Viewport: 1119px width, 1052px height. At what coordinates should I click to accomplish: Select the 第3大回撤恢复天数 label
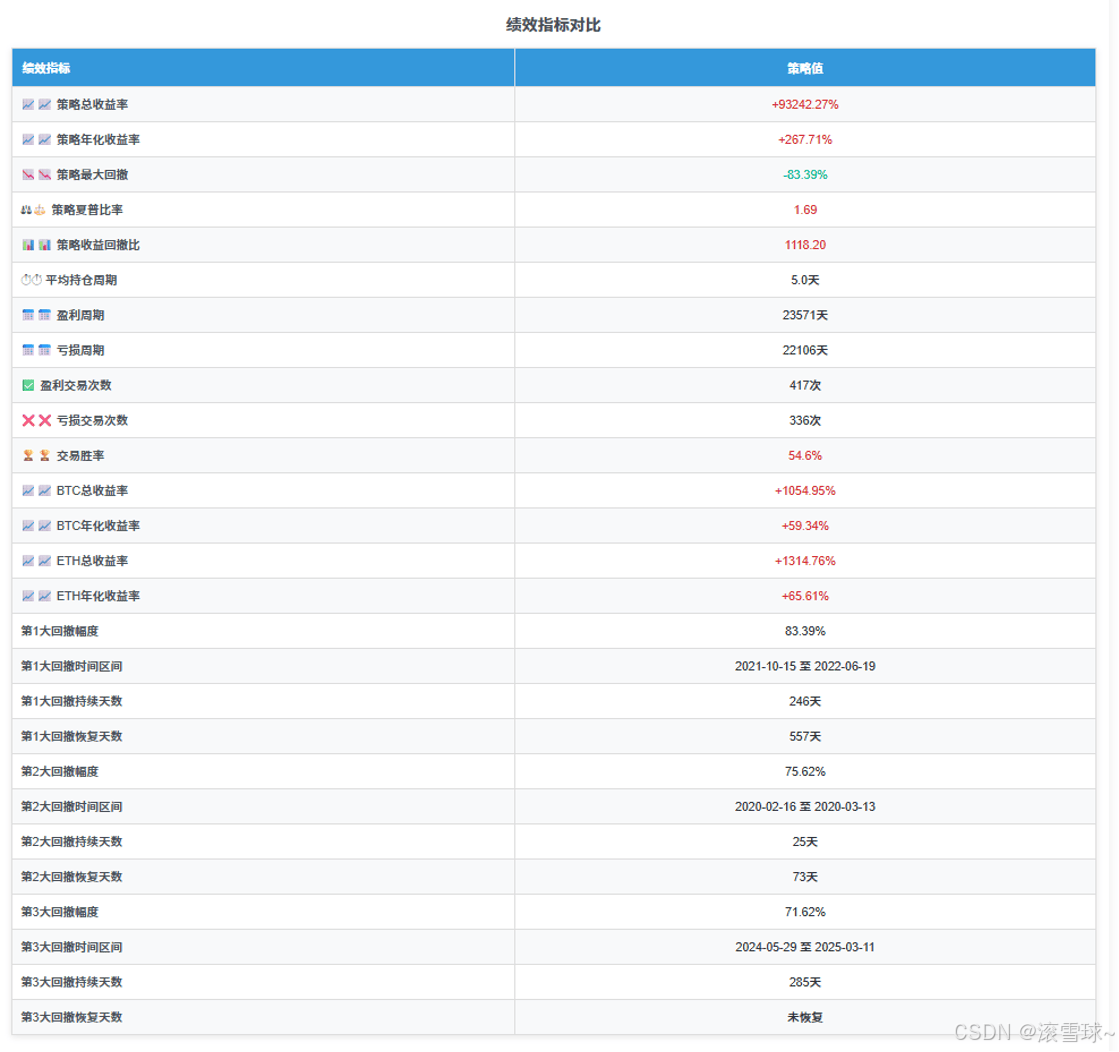72,1017
